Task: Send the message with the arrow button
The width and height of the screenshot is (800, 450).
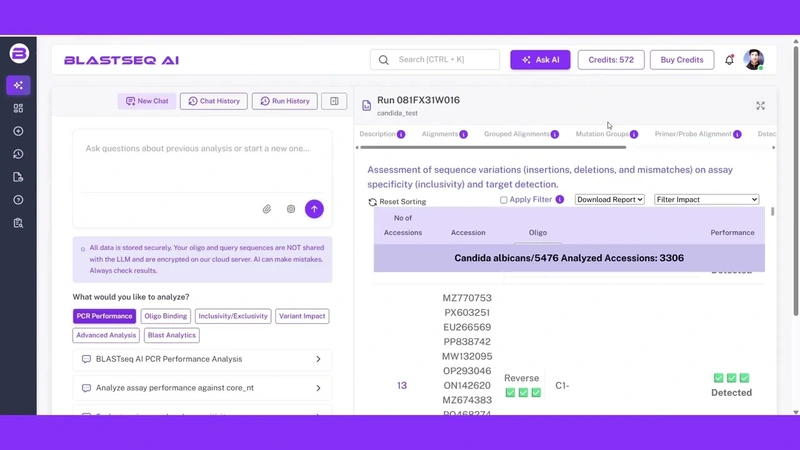Action: pos(314,209)
